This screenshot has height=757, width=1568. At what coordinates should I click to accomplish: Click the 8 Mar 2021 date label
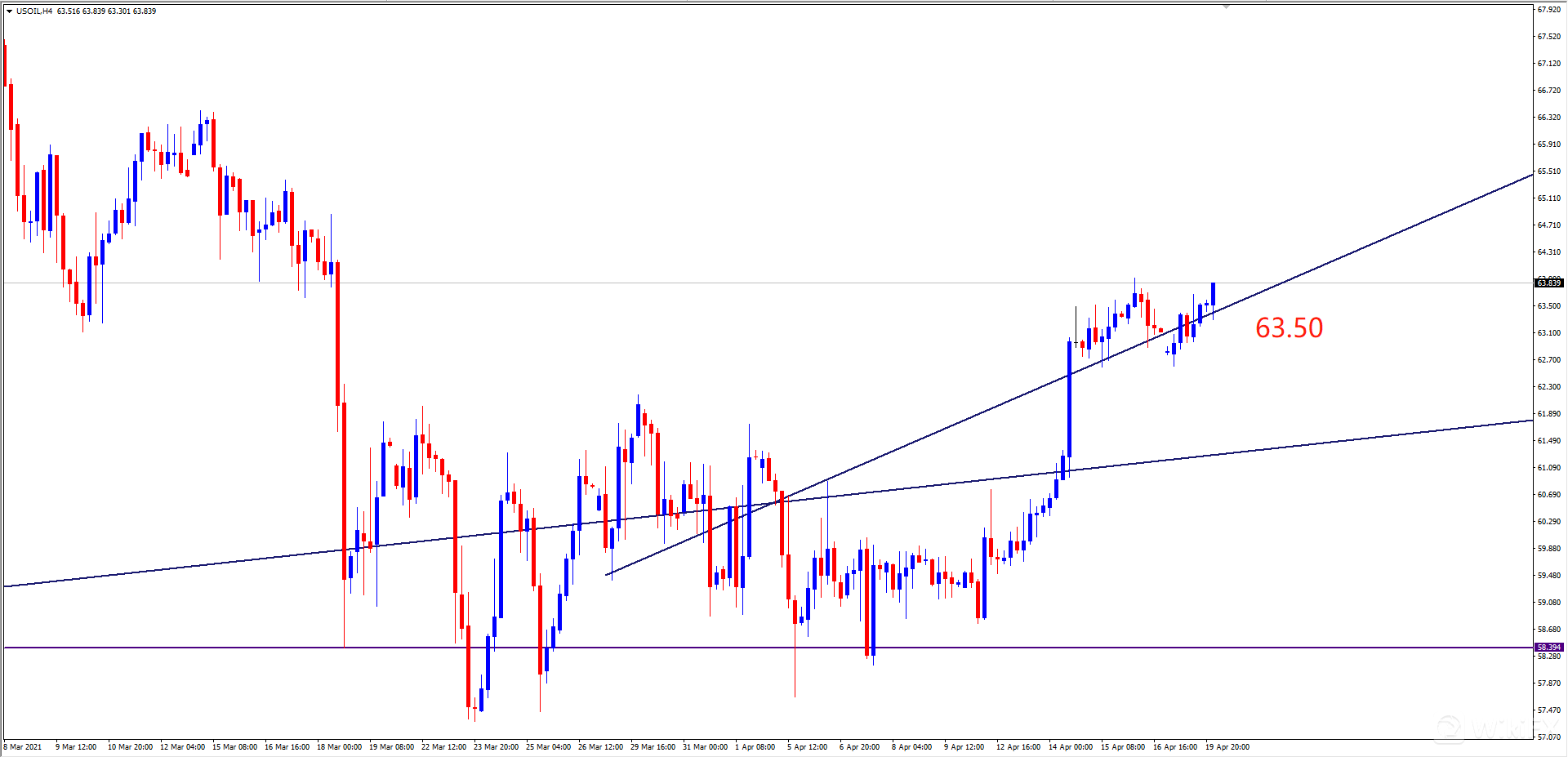pyautogui.click(x=23, y=746)
